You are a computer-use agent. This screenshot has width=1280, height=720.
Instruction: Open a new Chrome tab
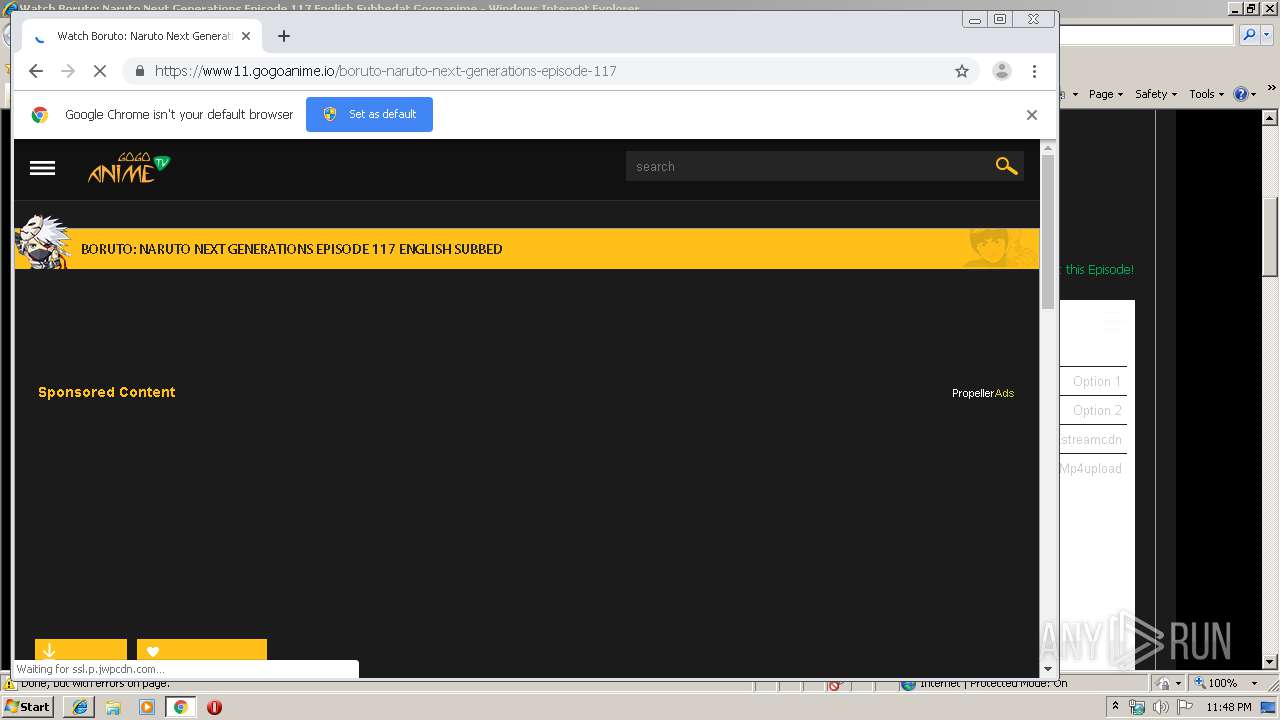tap(284, 36)
